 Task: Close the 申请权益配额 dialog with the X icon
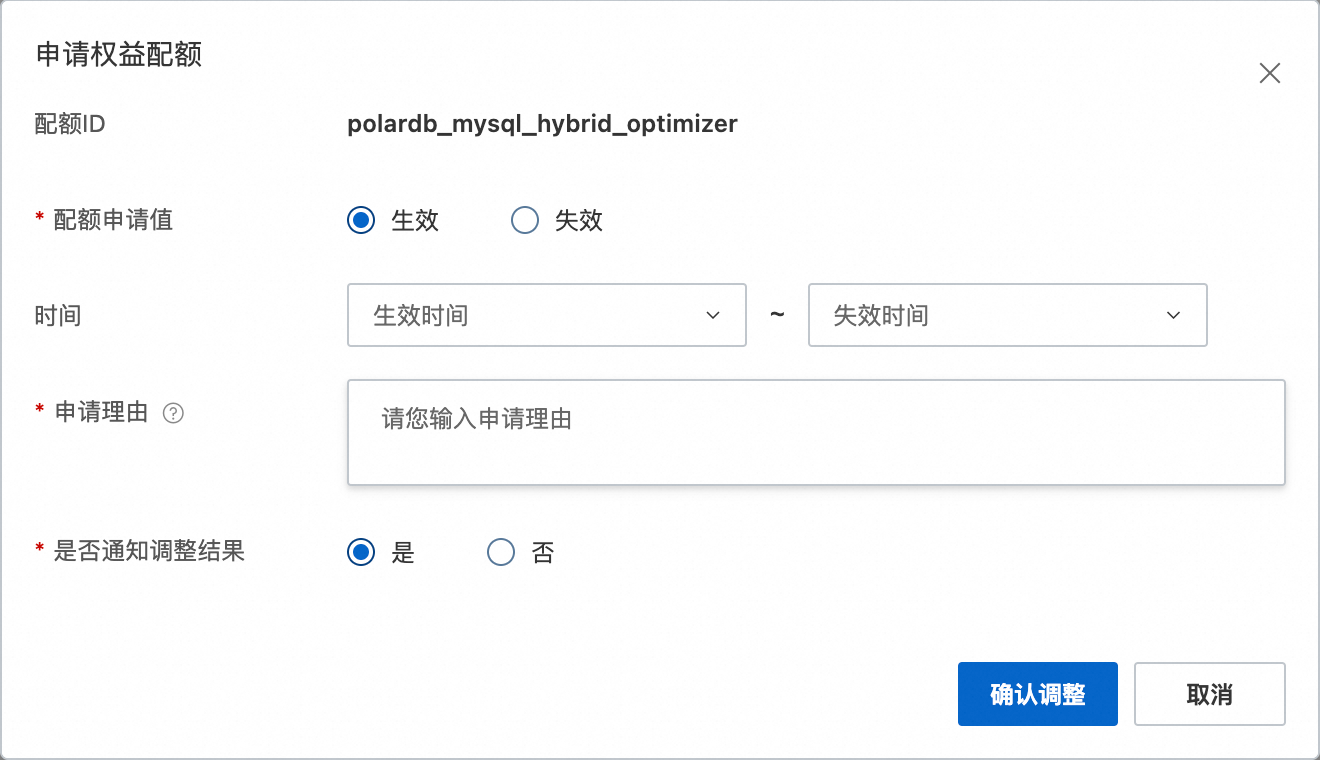pyautogui.click(x=1269, y=73)
